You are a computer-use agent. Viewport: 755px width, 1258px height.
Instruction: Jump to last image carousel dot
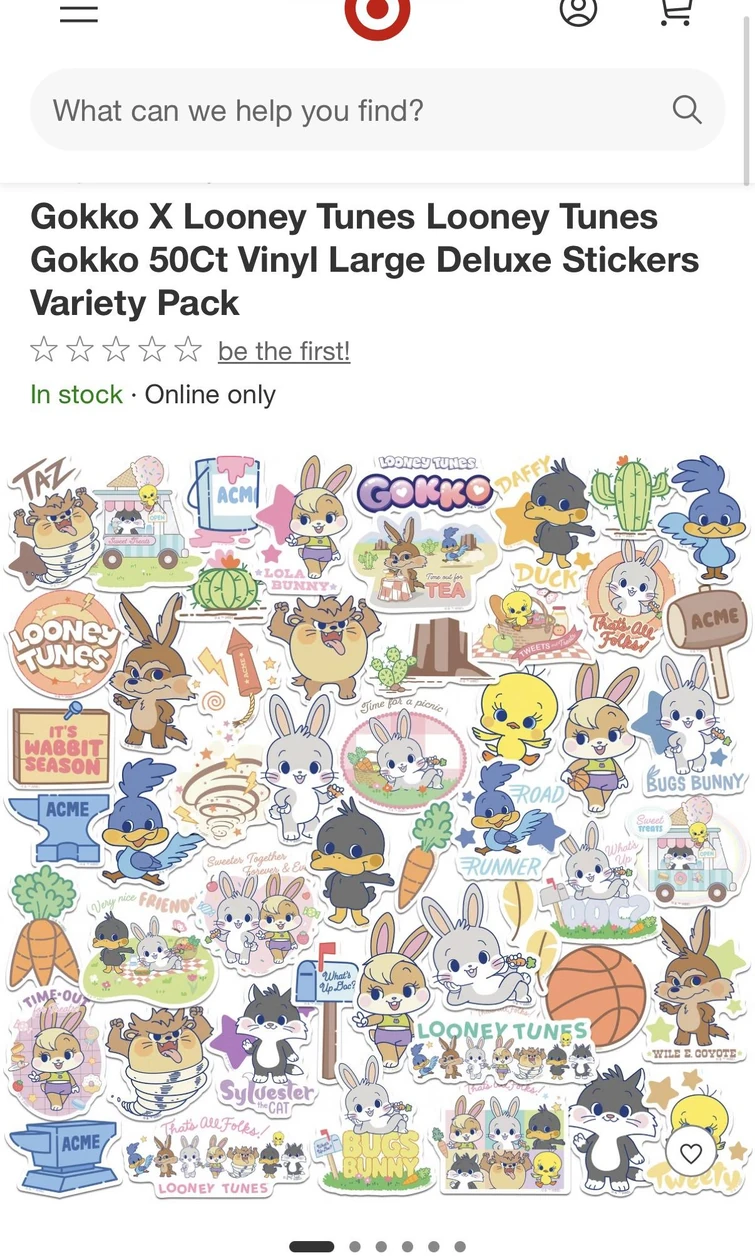coord(460,1246)
